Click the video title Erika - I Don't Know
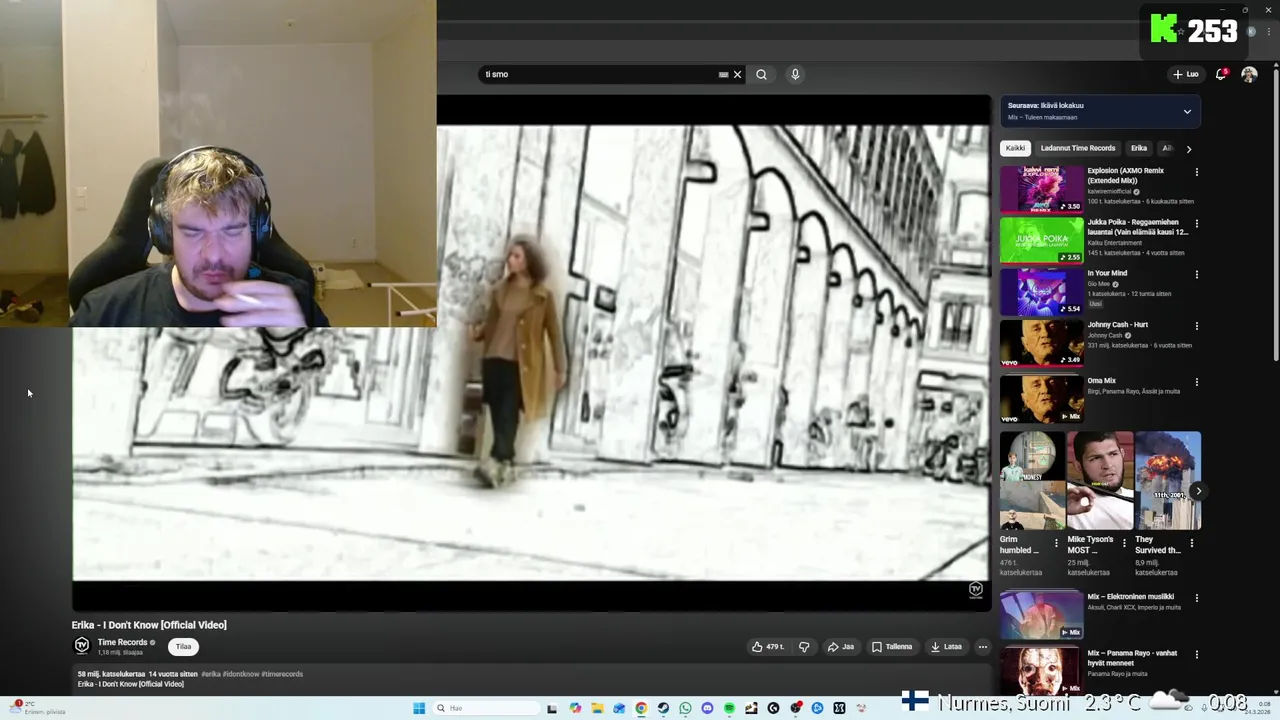 [149, 625]
